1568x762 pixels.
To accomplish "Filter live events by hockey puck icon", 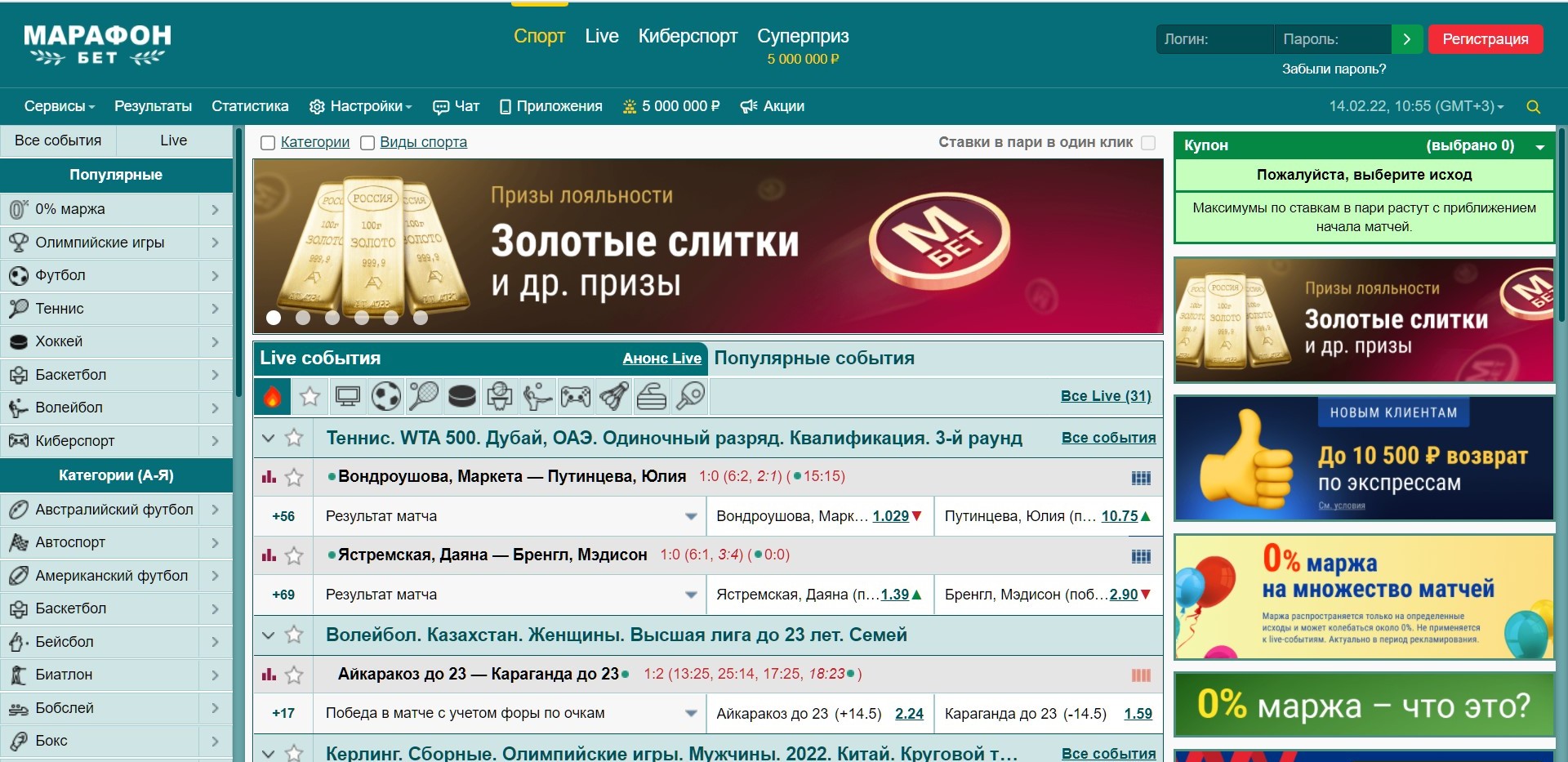I will [461, 396].
